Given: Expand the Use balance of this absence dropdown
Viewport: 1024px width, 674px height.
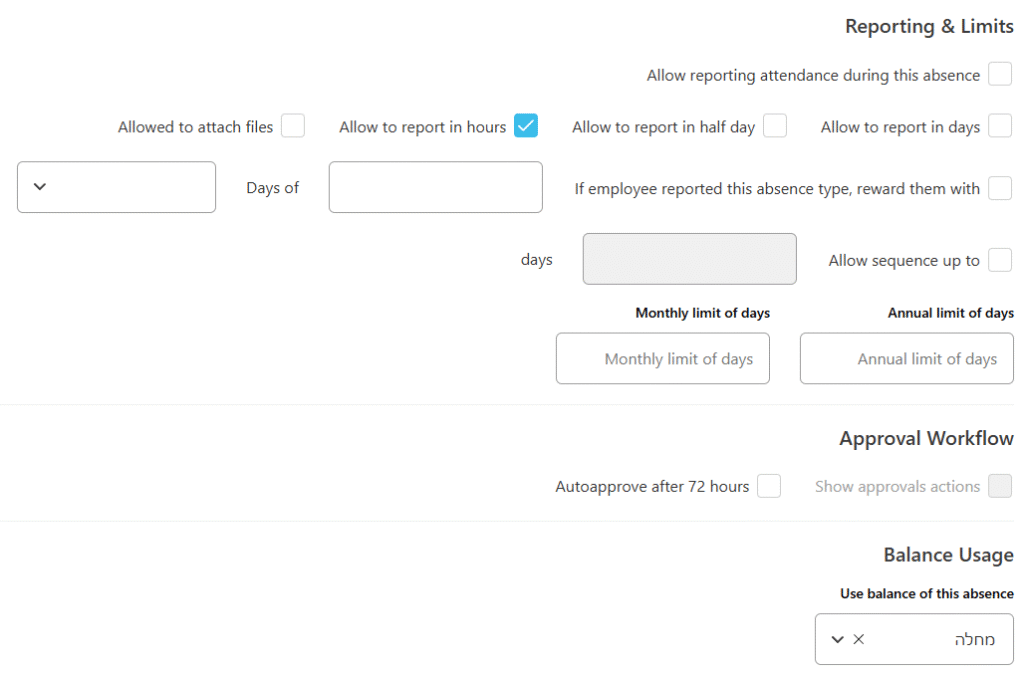Looking at the screenshot, I should (x=838, y=640).
